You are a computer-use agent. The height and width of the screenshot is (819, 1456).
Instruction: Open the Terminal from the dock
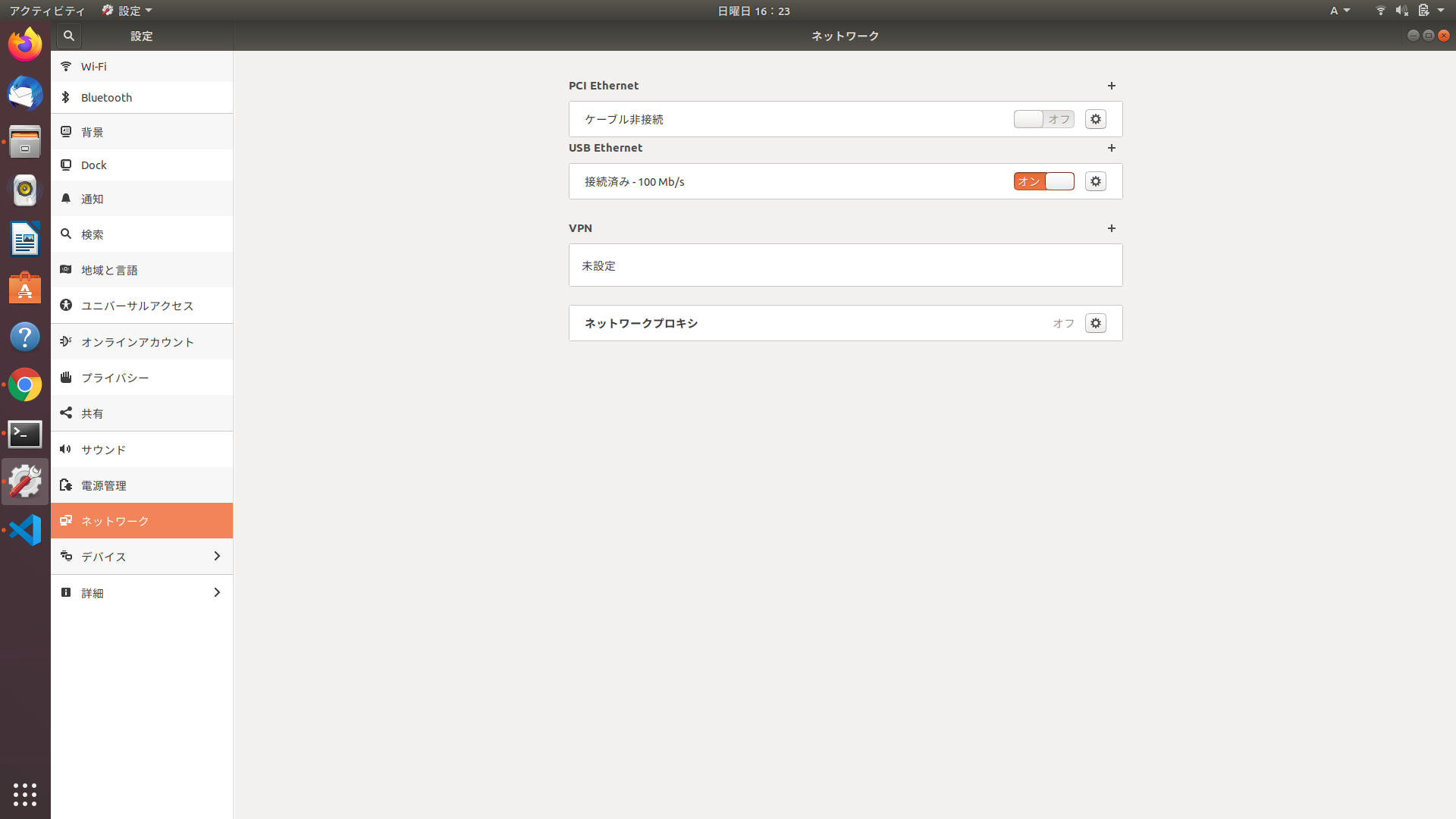pyautogui.click(x=25, y=434)
